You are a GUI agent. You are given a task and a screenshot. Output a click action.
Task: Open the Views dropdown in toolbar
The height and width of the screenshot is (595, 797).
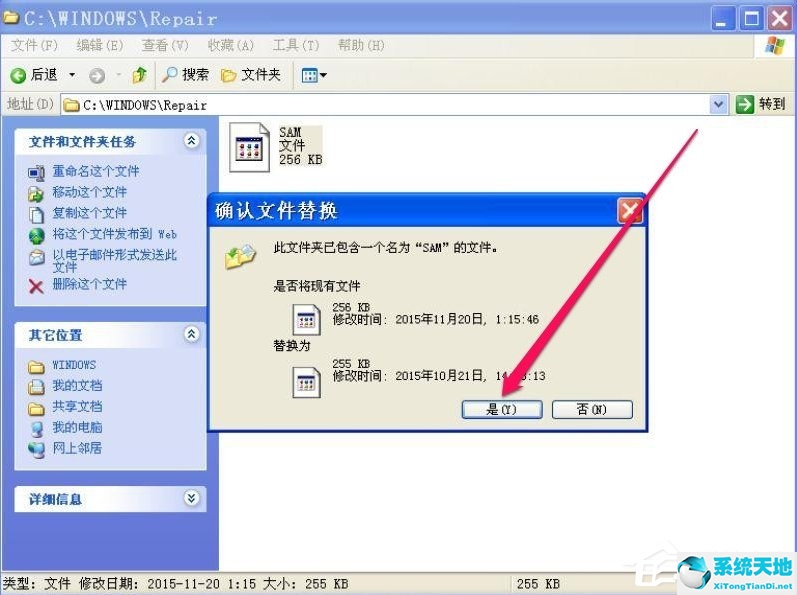click(x=314, y=76)
